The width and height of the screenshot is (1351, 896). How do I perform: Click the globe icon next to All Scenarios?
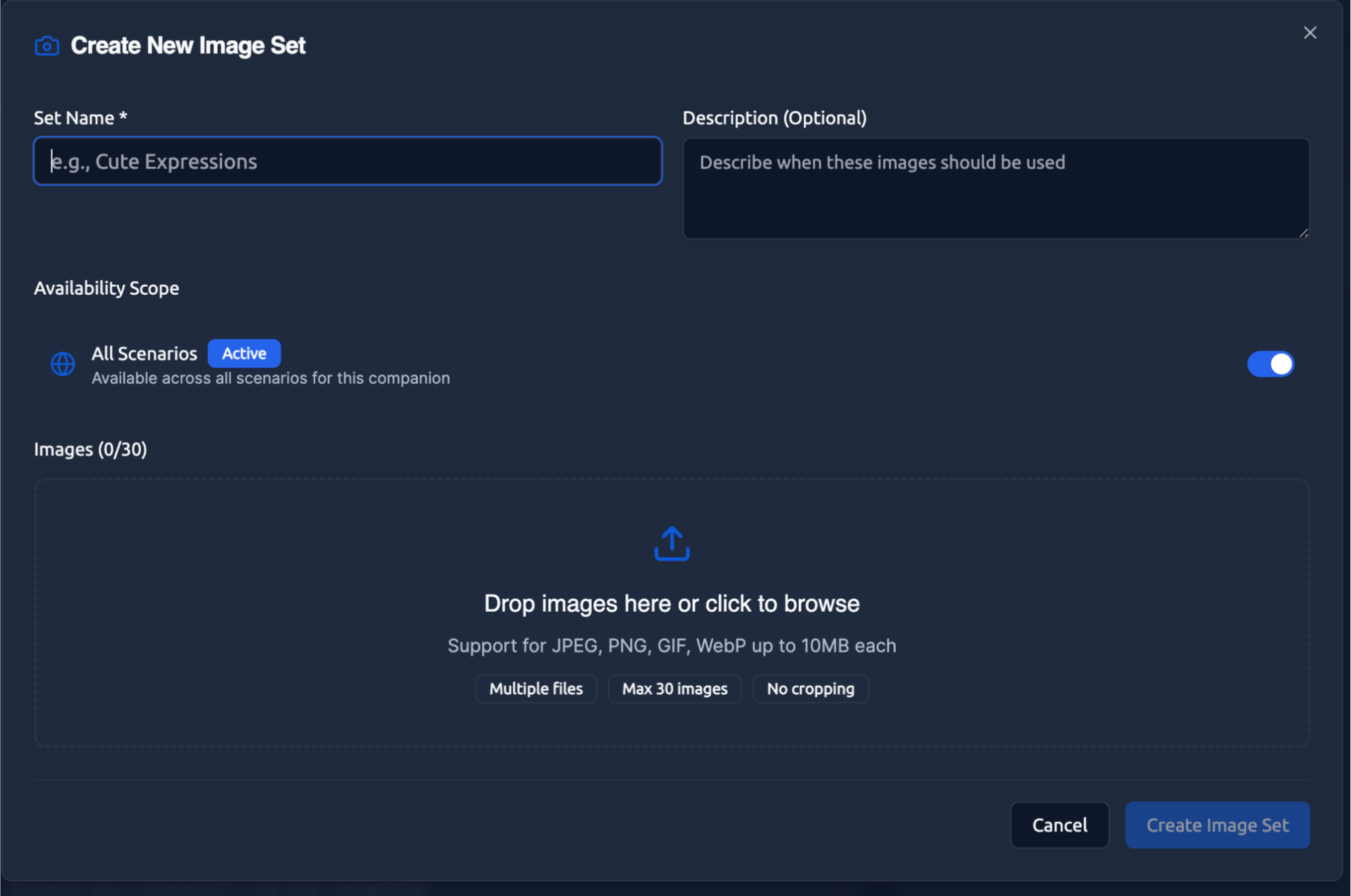[x=62, y=363]
